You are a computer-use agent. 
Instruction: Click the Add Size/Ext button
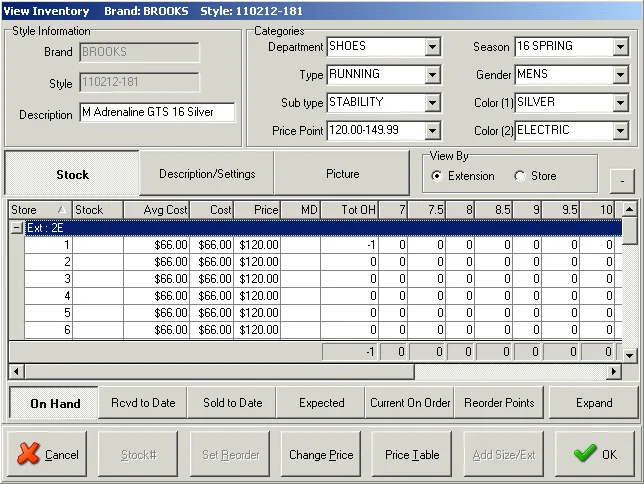tap(504, 454)
